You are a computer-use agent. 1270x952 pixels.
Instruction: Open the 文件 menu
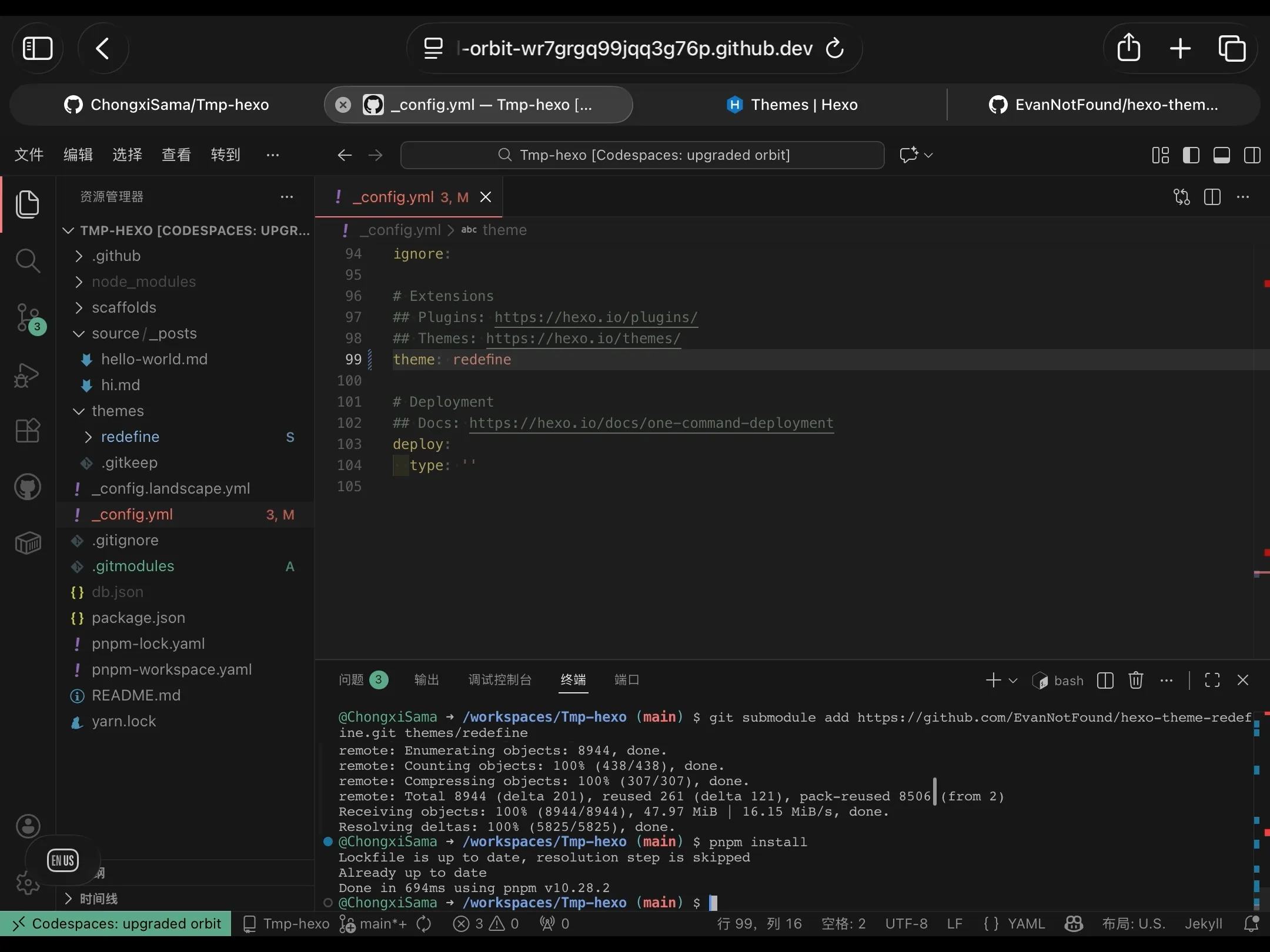(x=29, y=155)
